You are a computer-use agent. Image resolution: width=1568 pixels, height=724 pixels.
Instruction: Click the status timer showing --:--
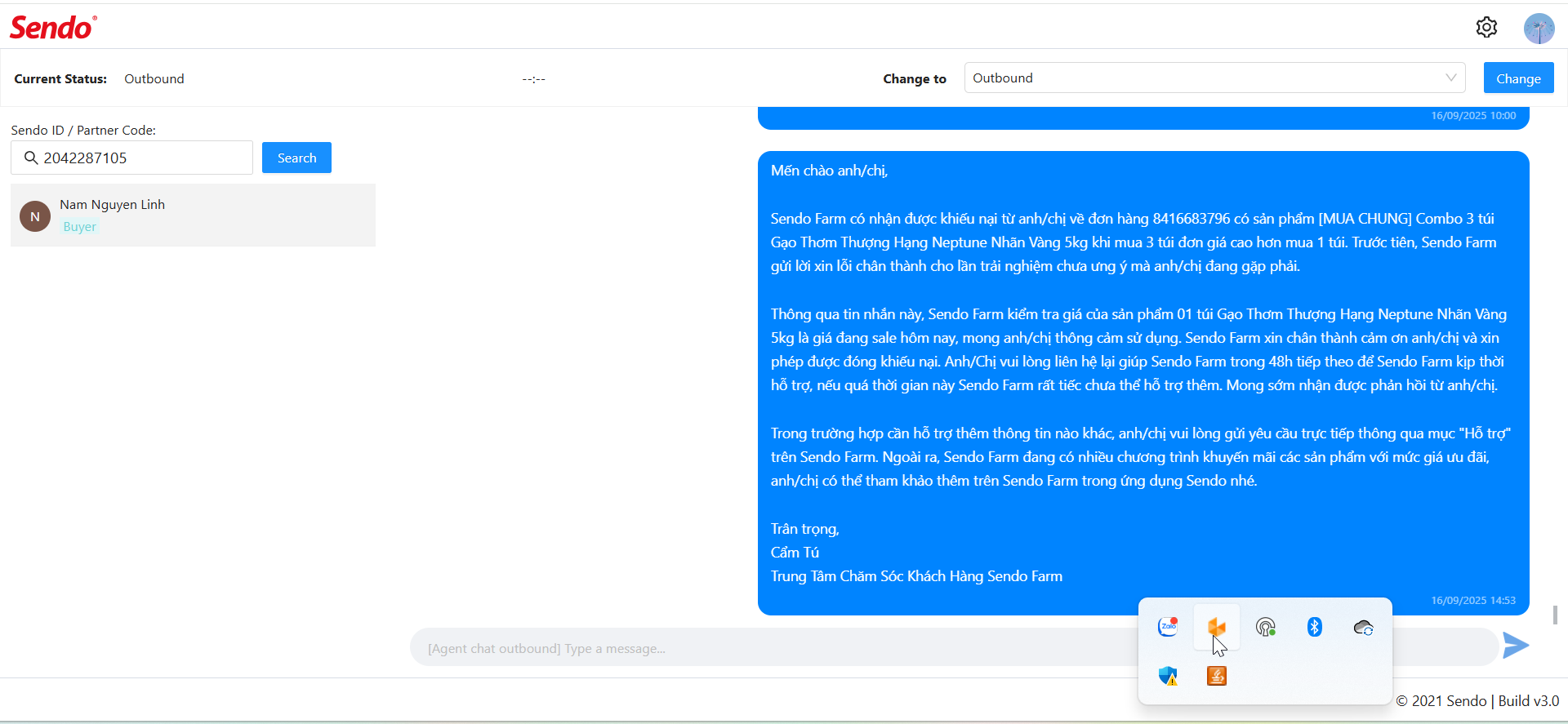tap(533, 79)
